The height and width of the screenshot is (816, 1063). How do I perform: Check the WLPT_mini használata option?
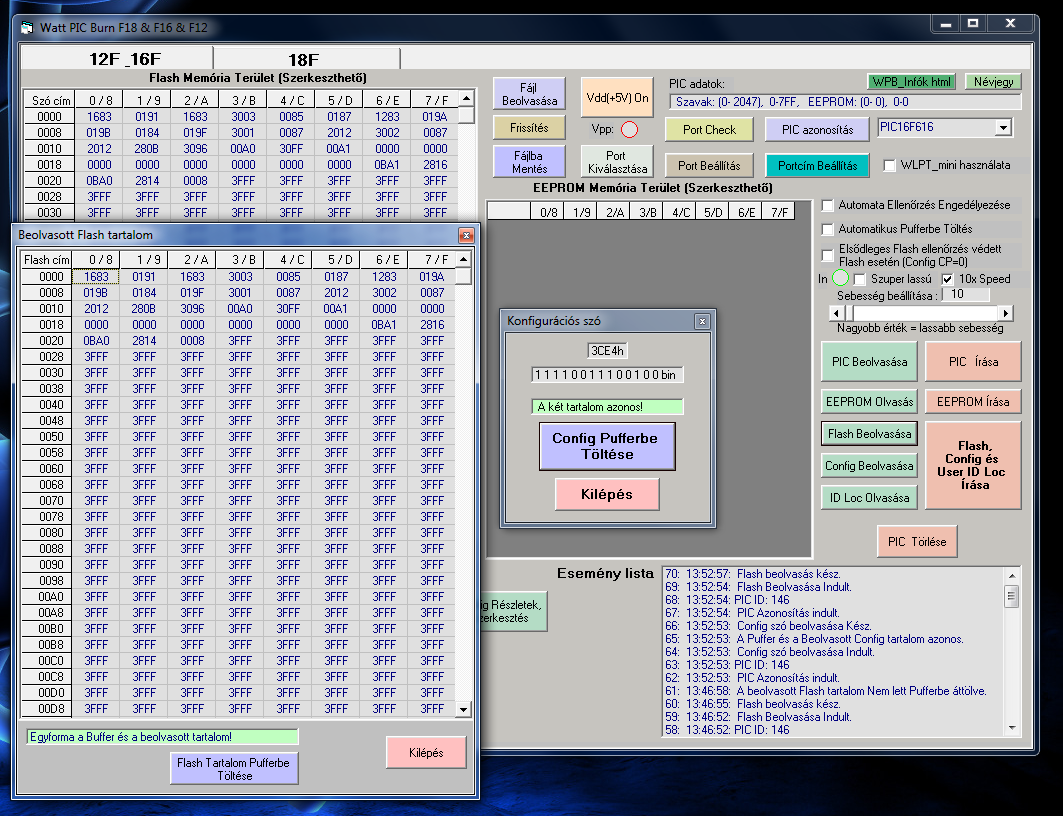pos(890,166)
